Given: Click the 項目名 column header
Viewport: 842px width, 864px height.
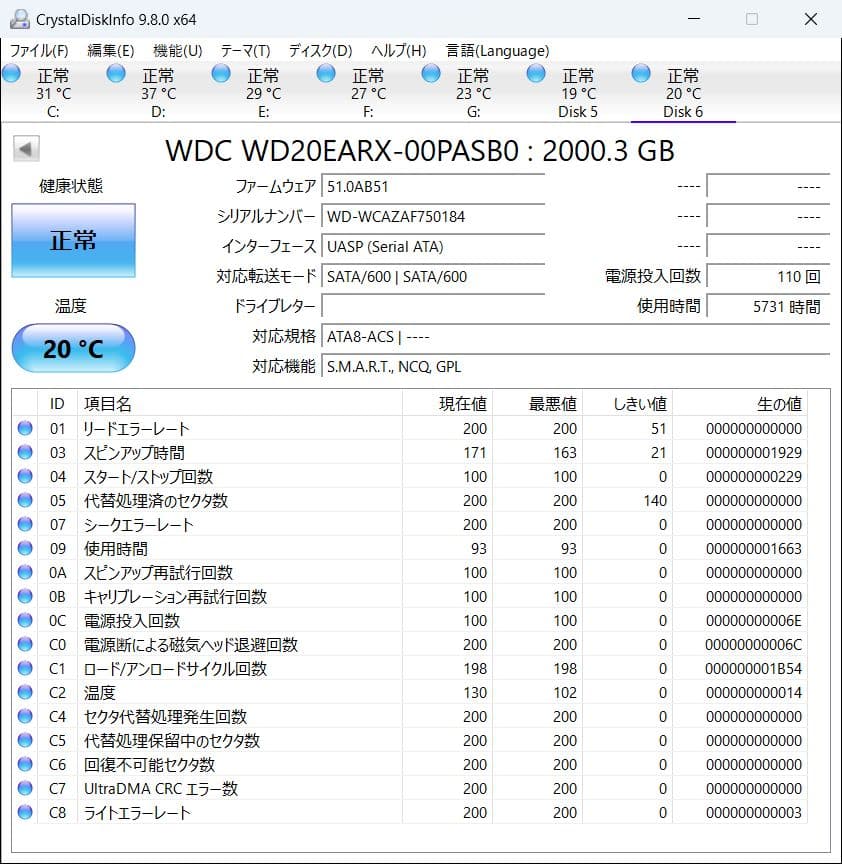Looking at the screenshot, I should [240, 404].
